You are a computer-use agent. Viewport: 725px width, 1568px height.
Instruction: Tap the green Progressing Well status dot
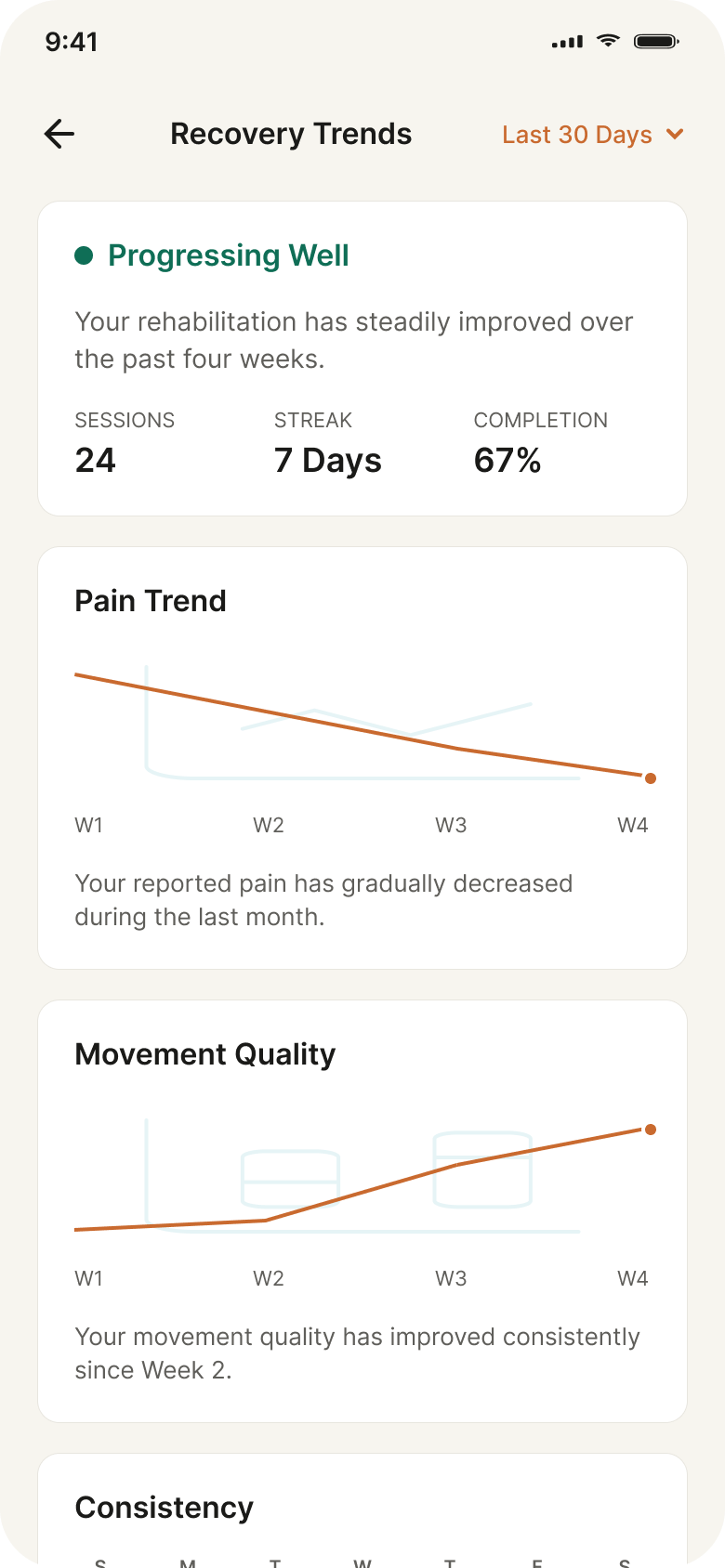[84, 255]
